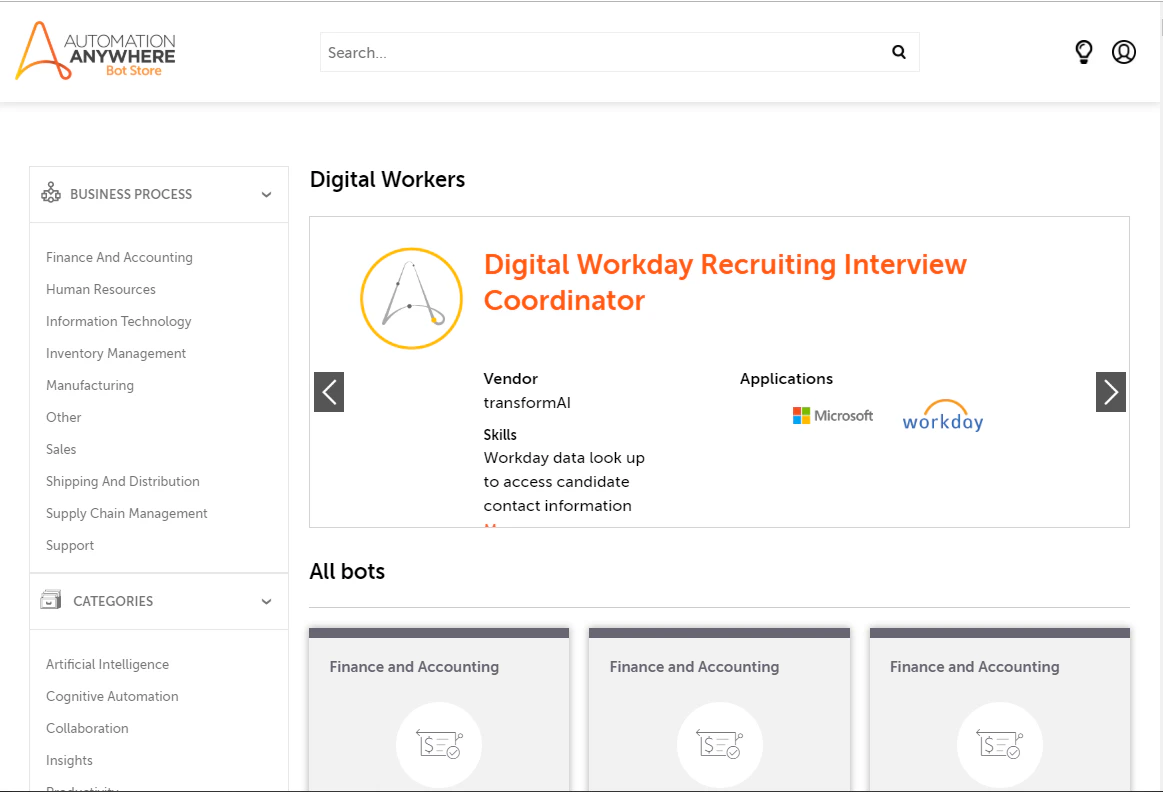Open the lightbulb ideas icon
This screenshot has height=792, width=1163.
point(1084,52)
